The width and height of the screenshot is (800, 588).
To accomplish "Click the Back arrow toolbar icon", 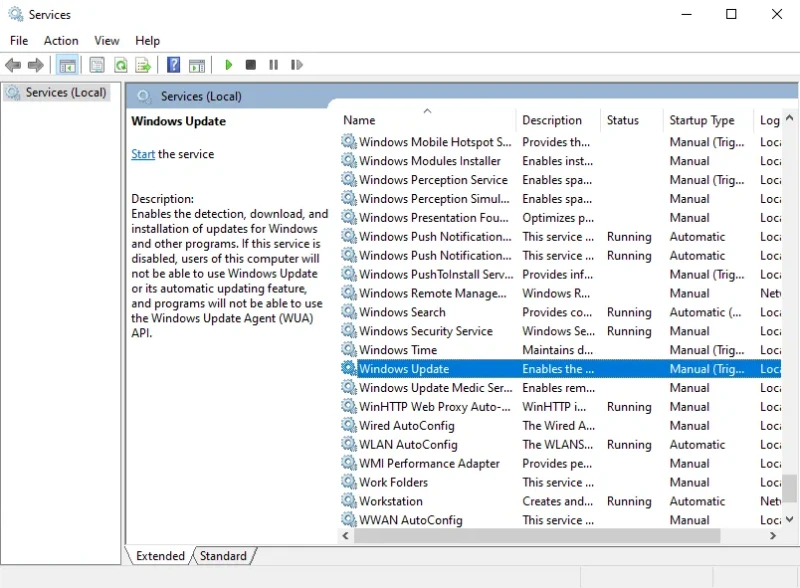I will tap(13, 65).
